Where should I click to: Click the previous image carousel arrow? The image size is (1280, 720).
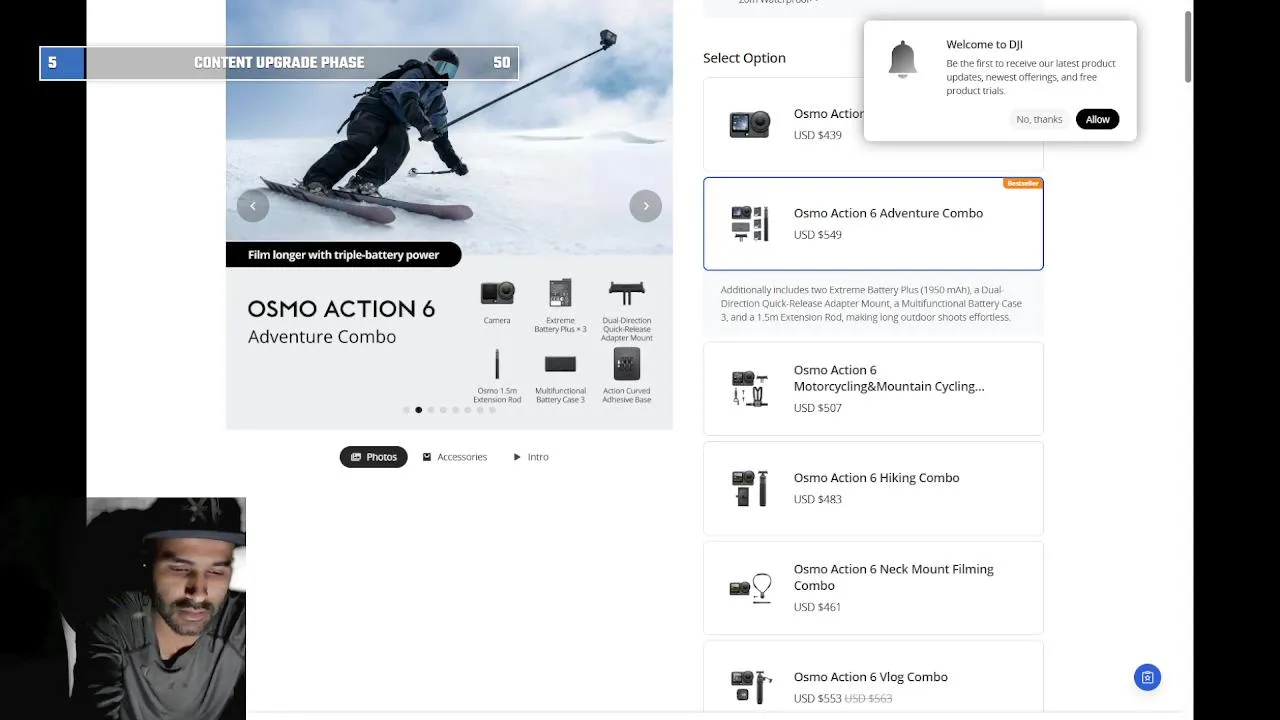click(253, 206)
